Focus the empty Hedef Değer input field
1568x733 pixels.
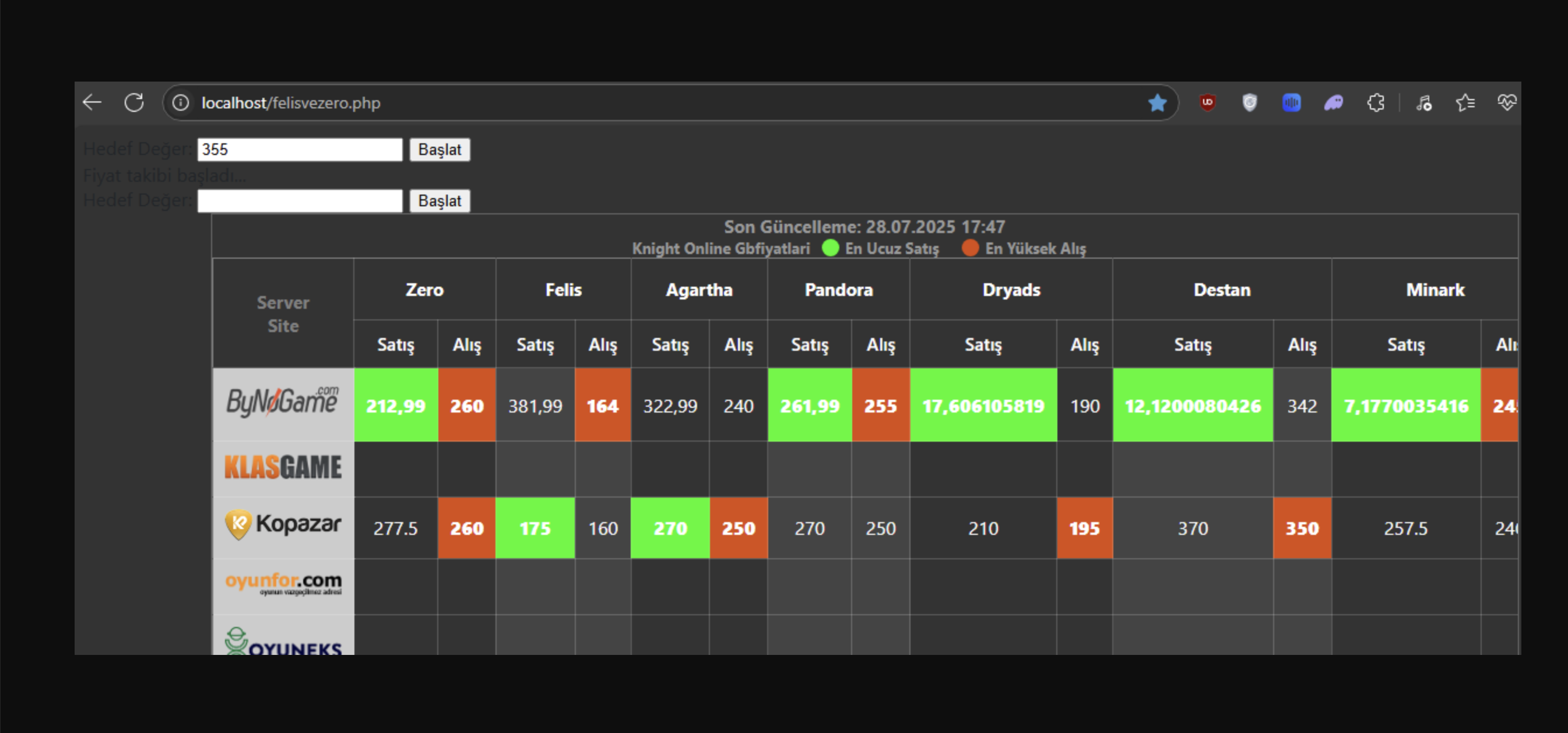pos(300,201)
